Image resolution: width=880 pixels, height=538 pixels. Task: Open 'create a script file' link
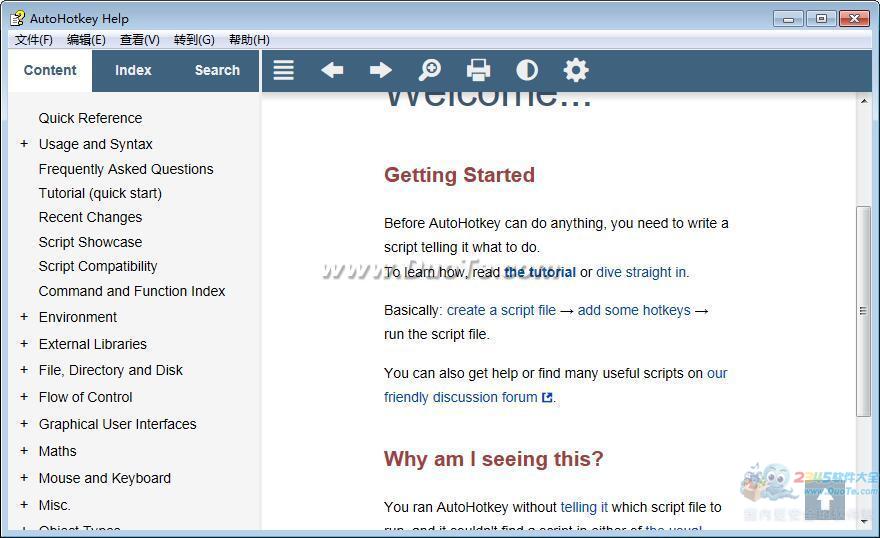tap(501, 310)
